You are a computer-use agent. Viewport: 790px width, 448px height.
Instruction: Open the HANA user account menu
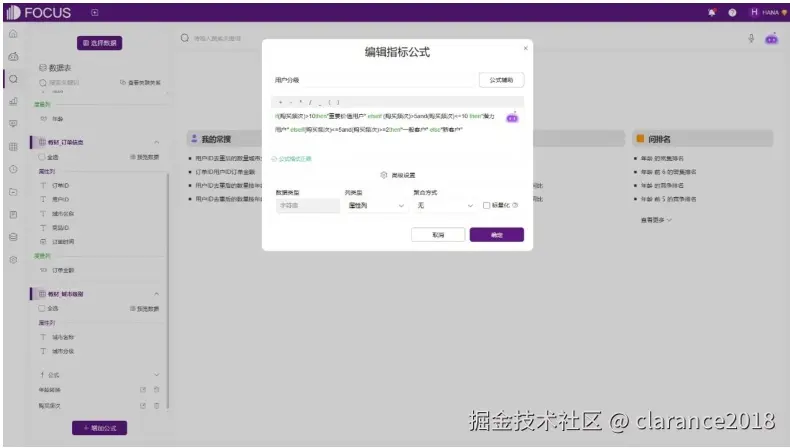click(x=768, y=13)
